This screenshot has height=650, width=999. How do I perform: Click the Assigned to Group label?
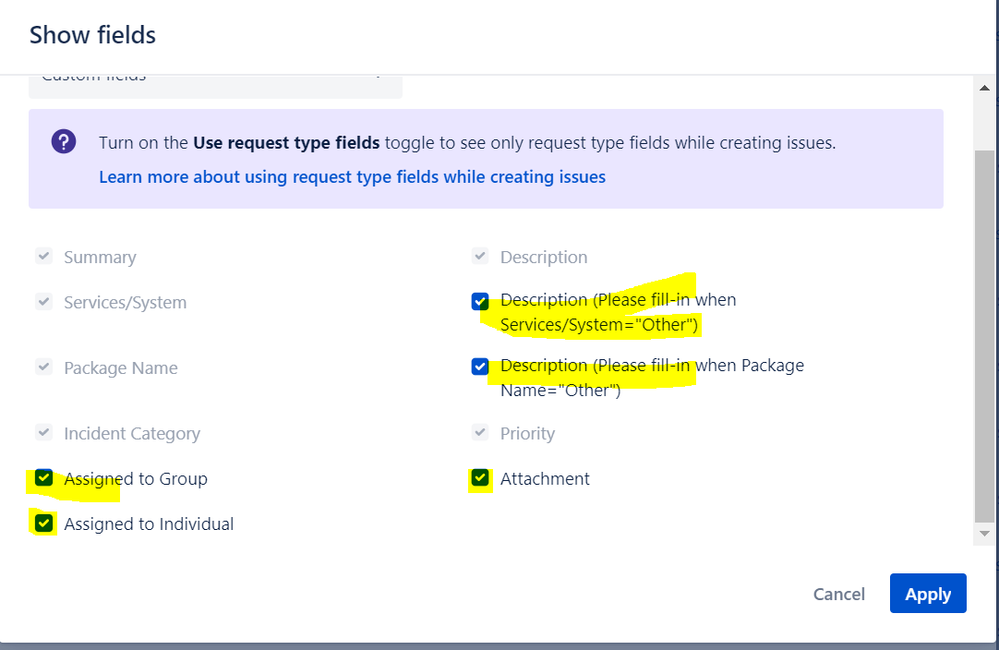(x=136, y=479)
